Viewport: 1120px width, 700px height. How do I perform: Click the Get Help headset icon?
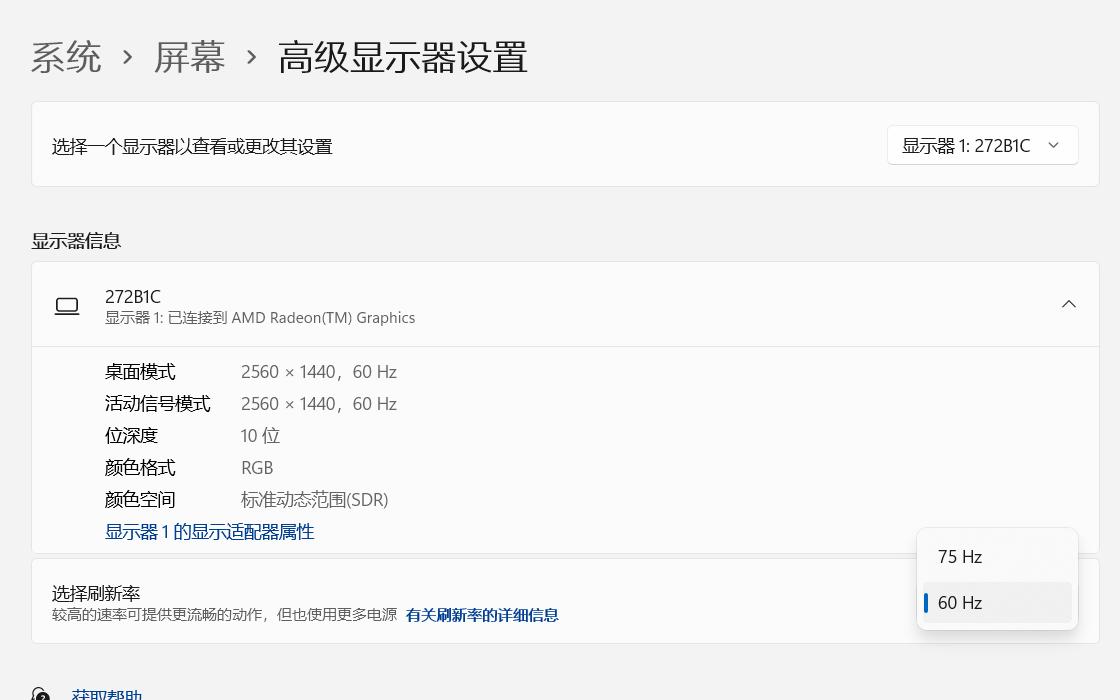(x=41, y=693)
